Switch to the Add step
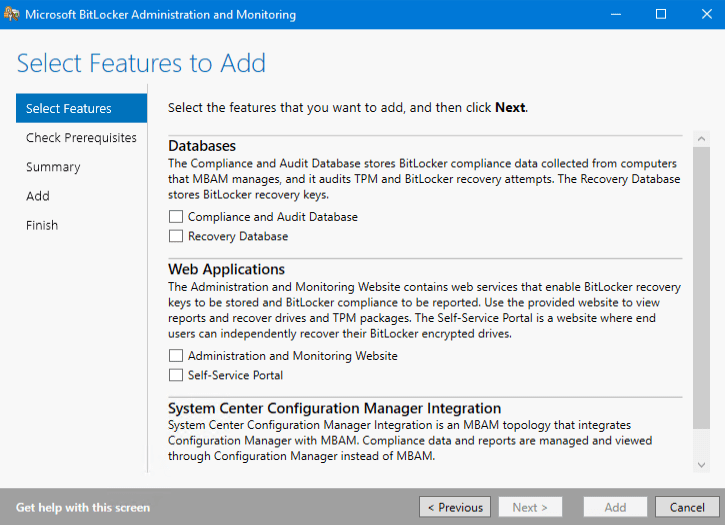This screenshot has width=725, height=525. pos(38,196)
